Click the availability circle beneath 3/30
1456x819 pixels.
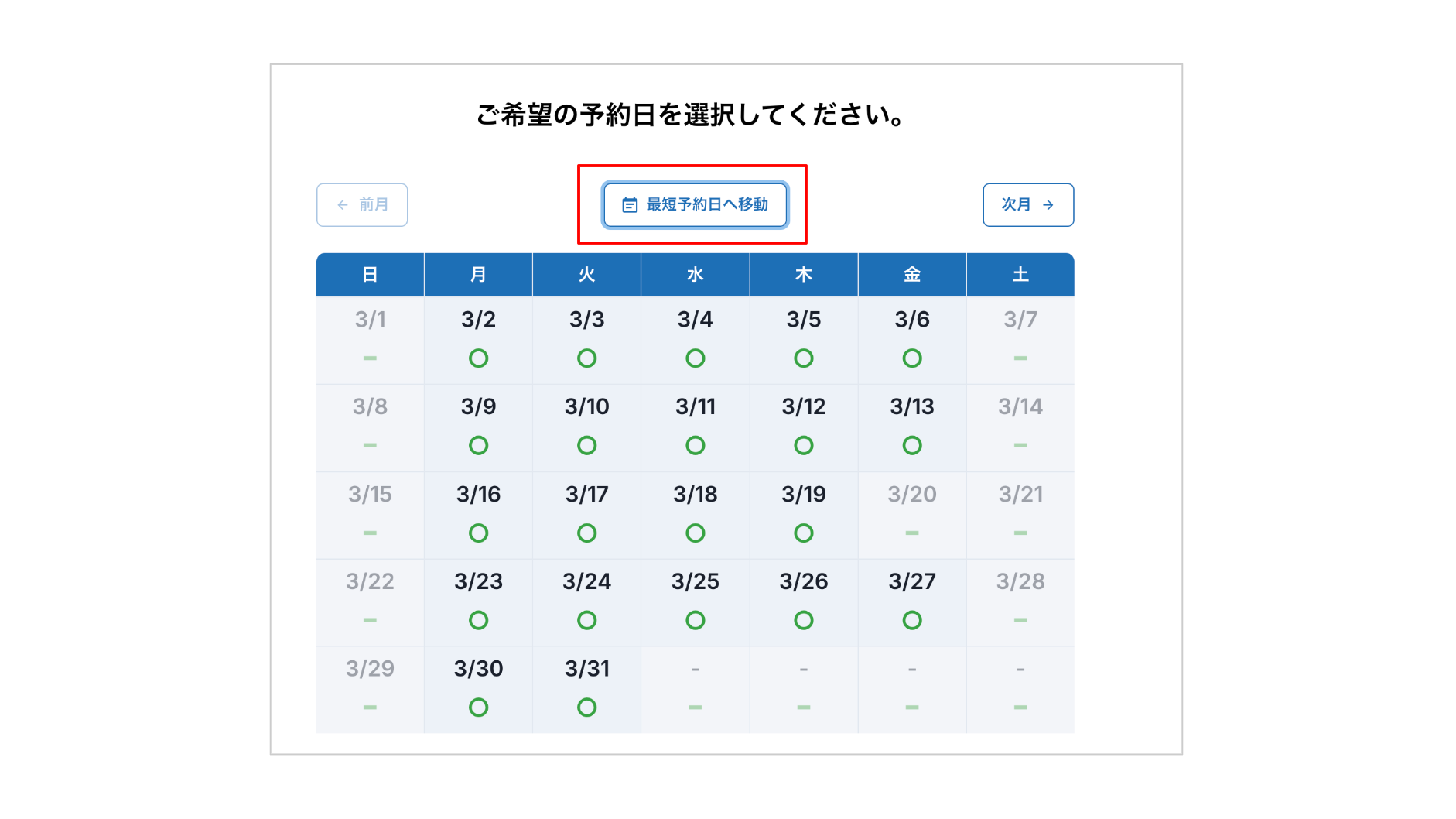pyautogui.click(x=478, y=706)
